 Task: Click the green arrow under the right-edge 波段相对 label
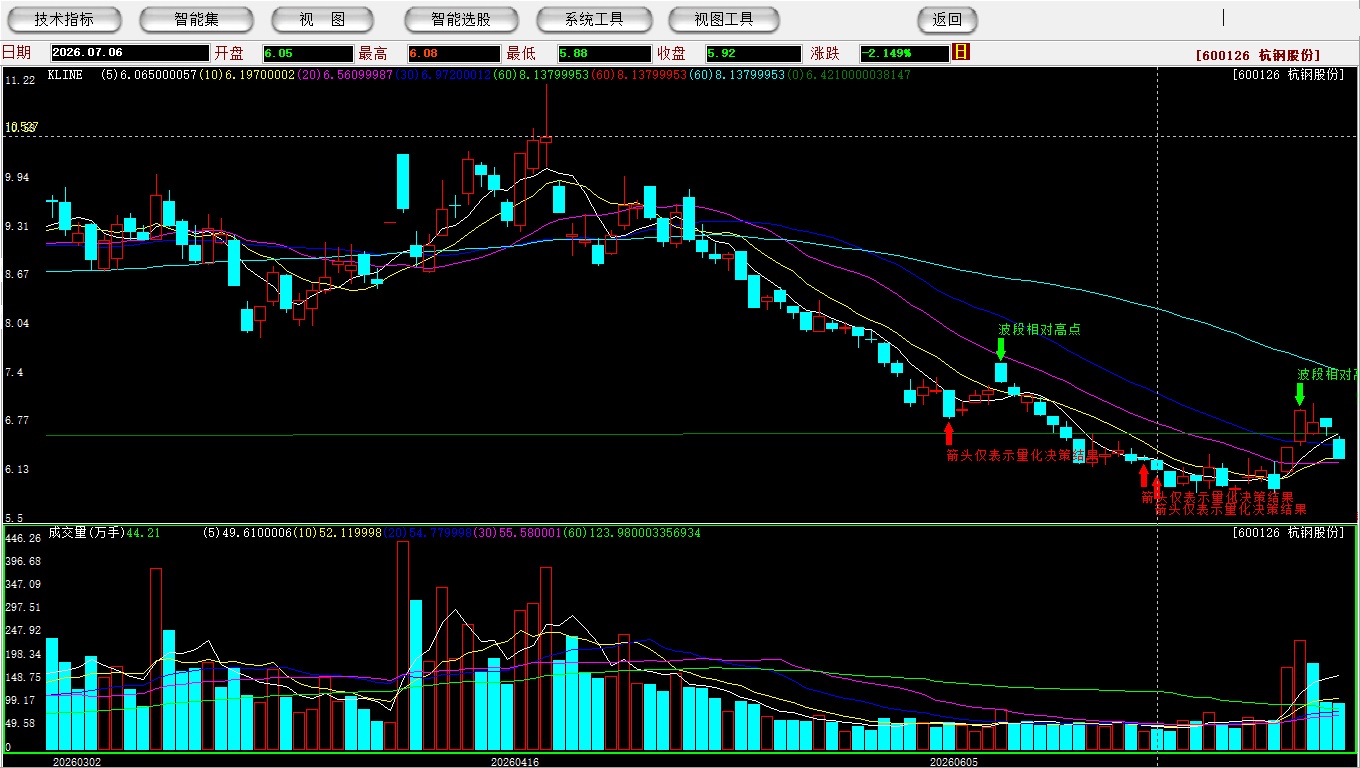[x=1300, y=394]
